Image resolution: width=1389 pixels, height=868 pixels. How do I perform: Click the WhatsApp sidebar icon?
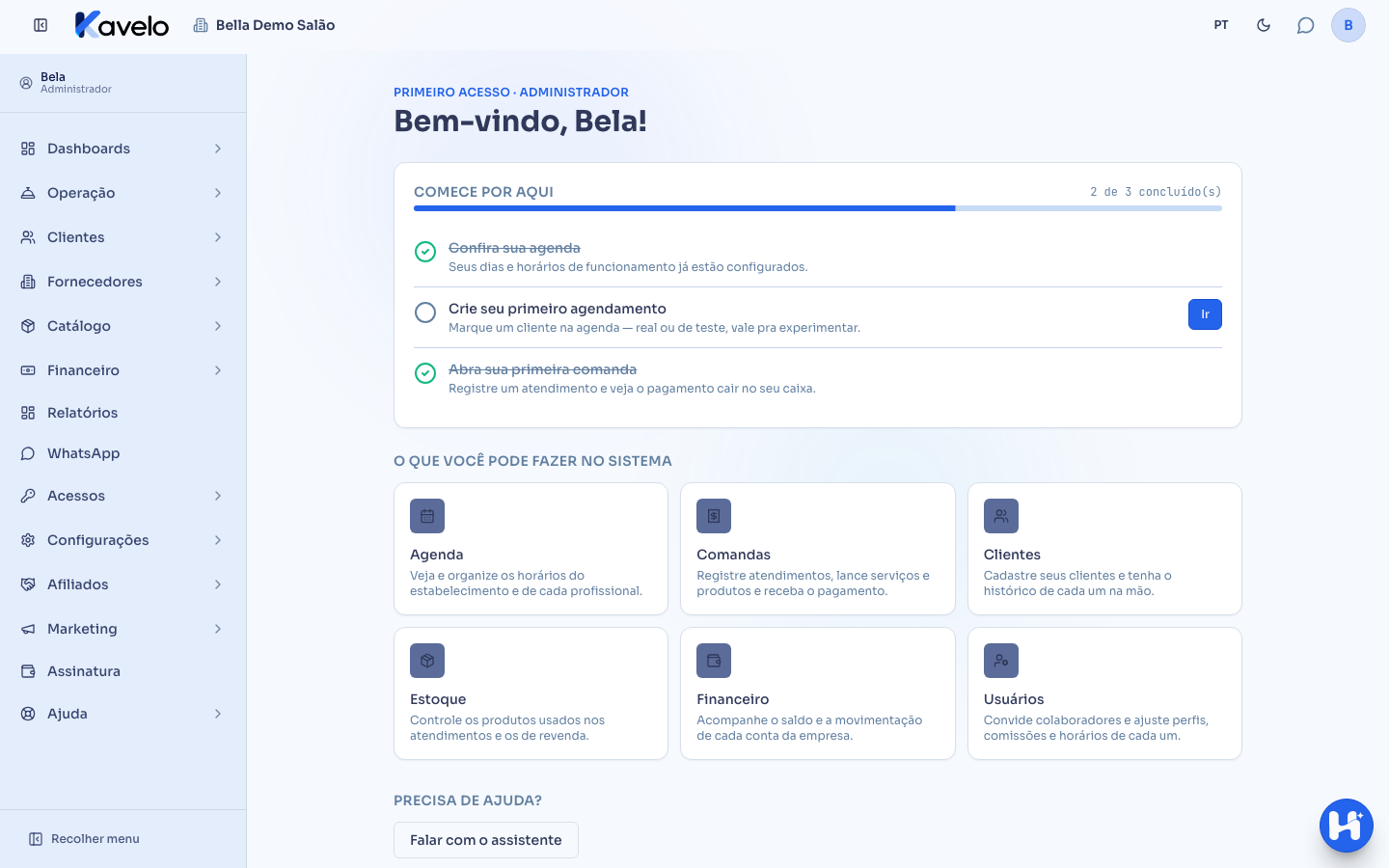coord(28,453)
